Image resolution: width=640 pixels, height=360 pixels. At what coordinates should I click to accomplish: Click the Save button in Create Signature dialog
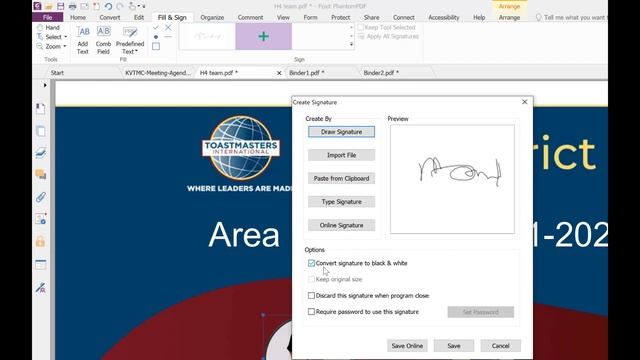(x=453, y=346)
